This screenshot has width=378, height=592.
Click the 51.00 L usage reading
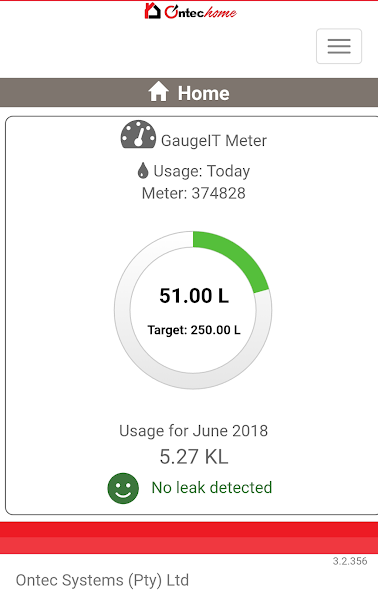(x=194, y=295)
